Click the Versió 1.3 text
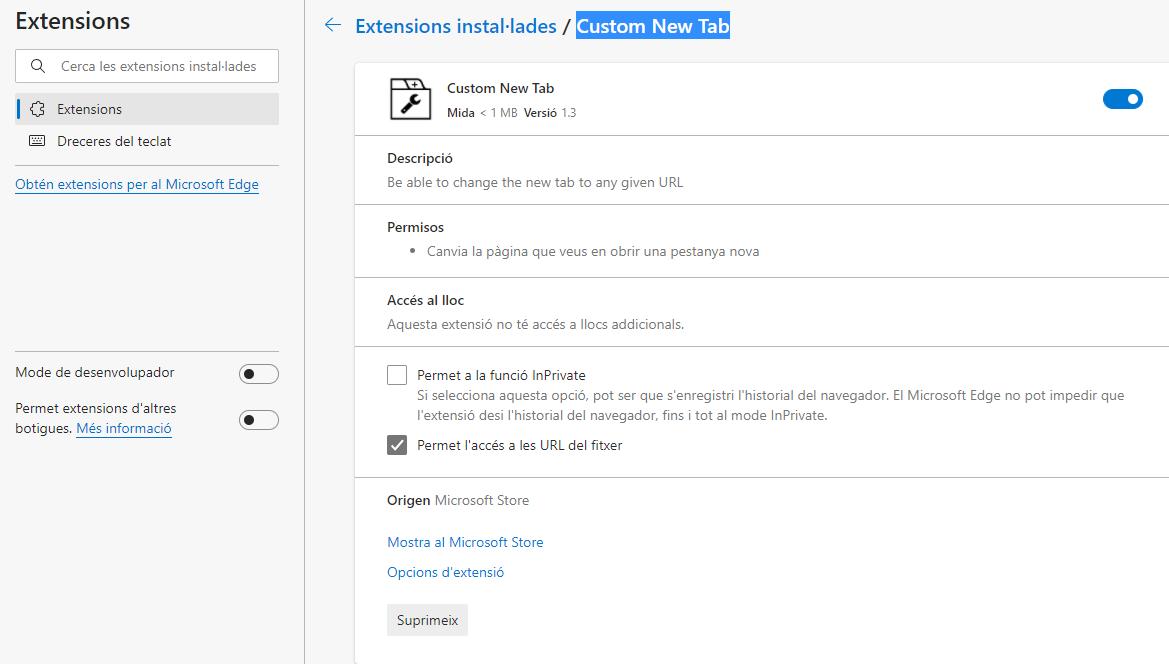The image size is (1169, 664). tap(550, 113)
